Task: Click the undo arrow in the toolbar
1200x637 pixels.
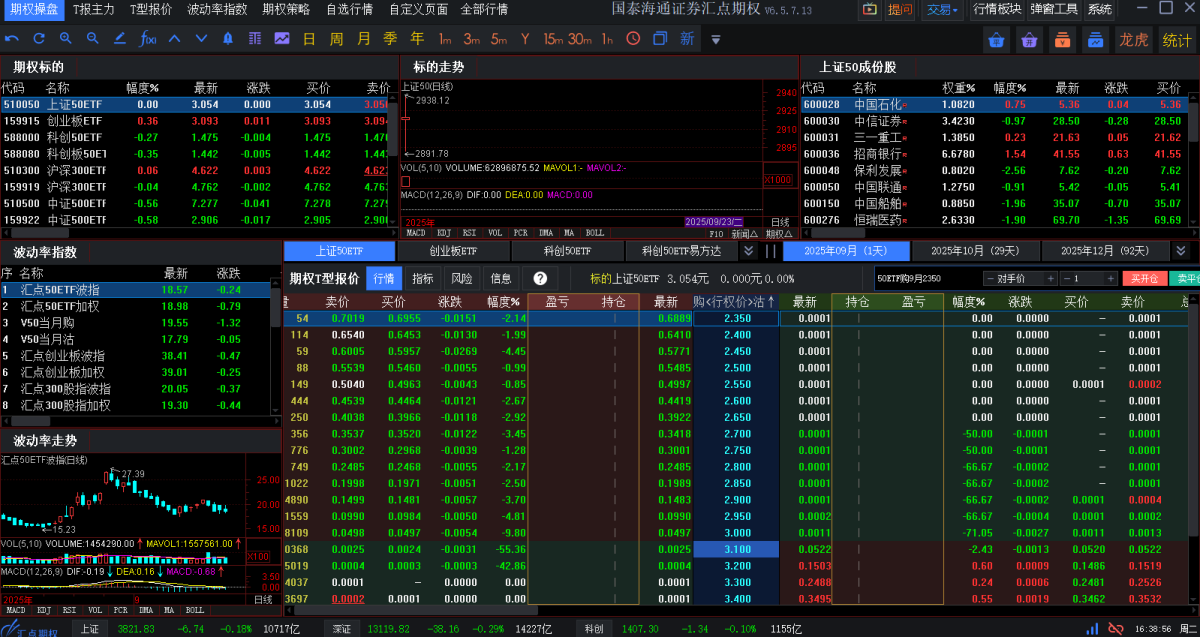Action: tap(12, 39)
